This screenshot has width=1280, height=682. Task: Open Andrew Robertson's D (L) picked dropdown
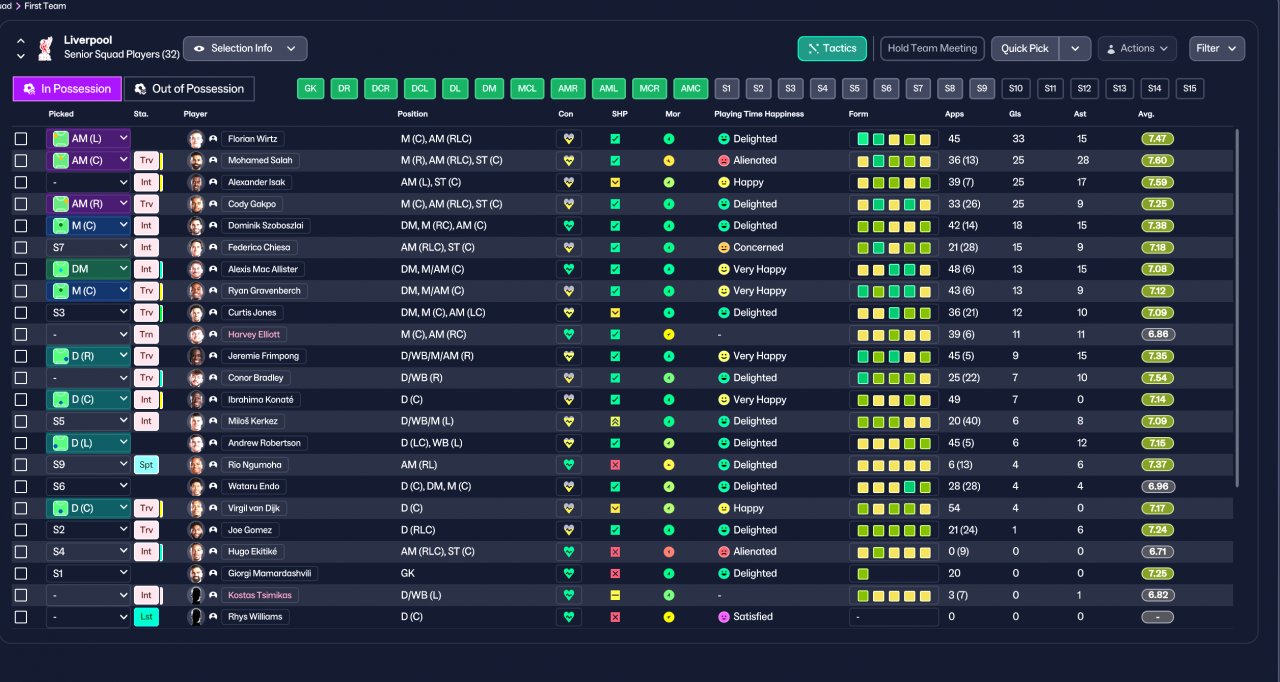[89, 443]
